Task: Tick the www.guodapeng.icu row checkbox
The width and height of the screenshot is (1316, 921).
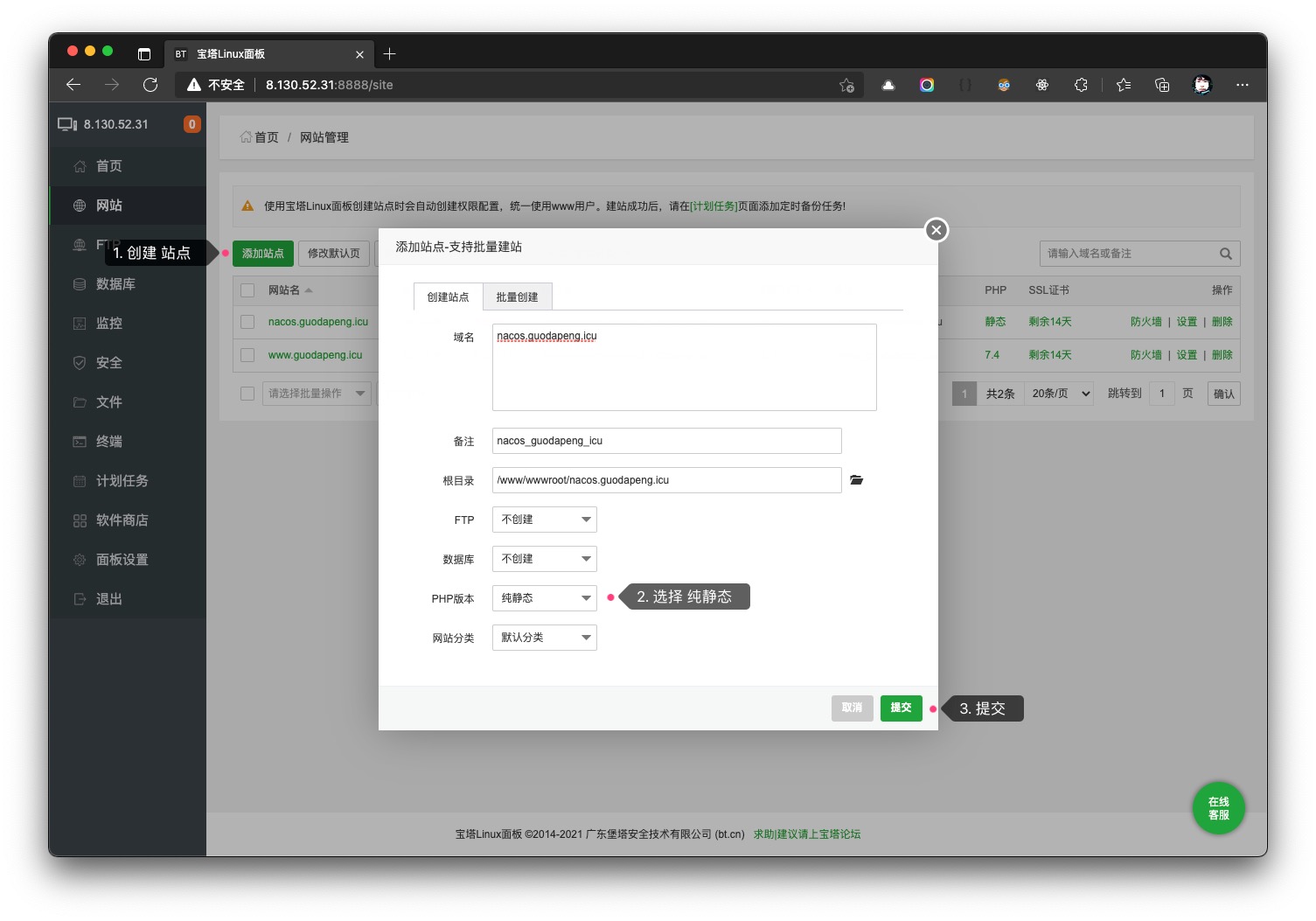Action: 247,355
